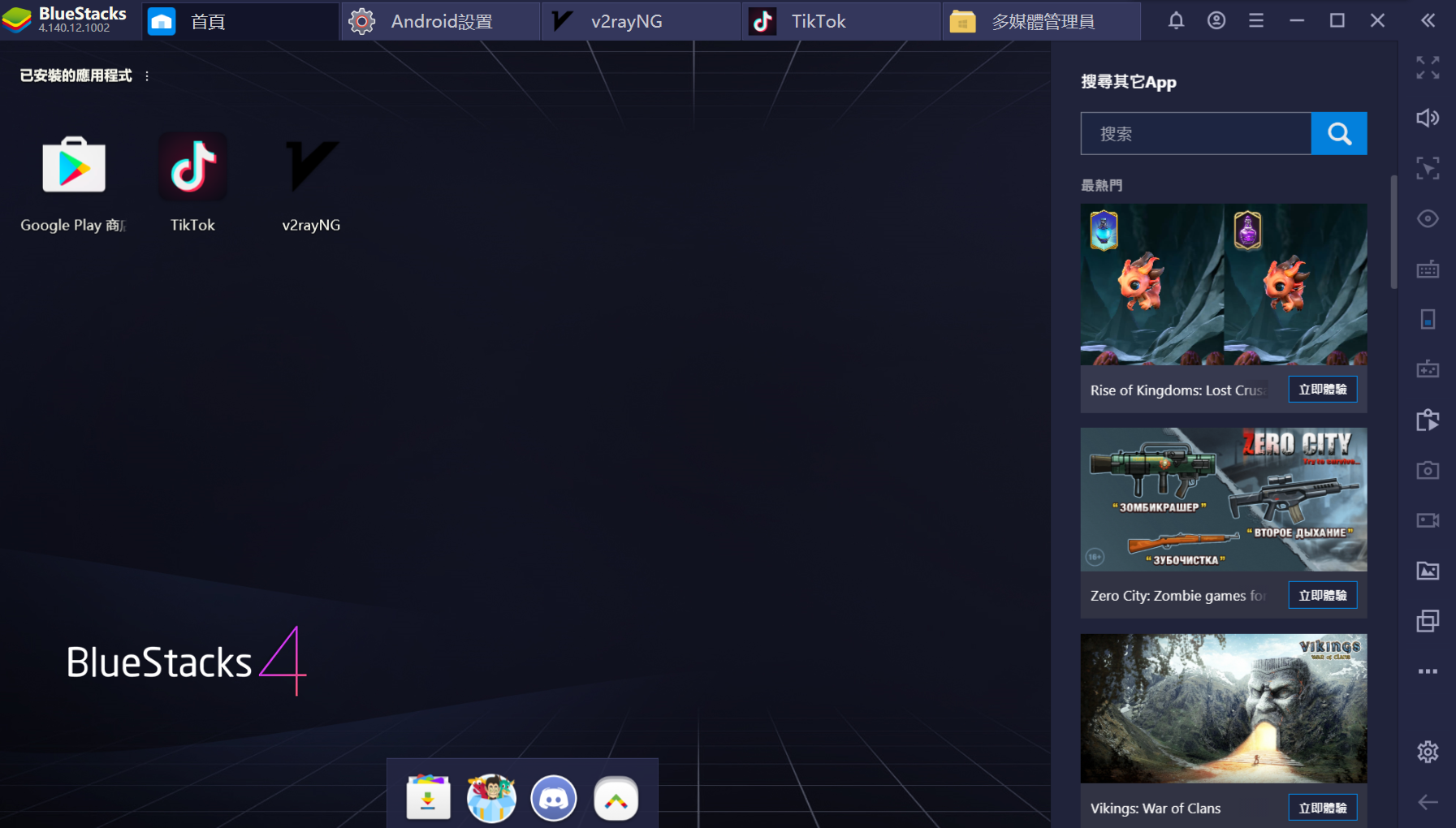Switch to the TikTok tab

coord(841,21)
